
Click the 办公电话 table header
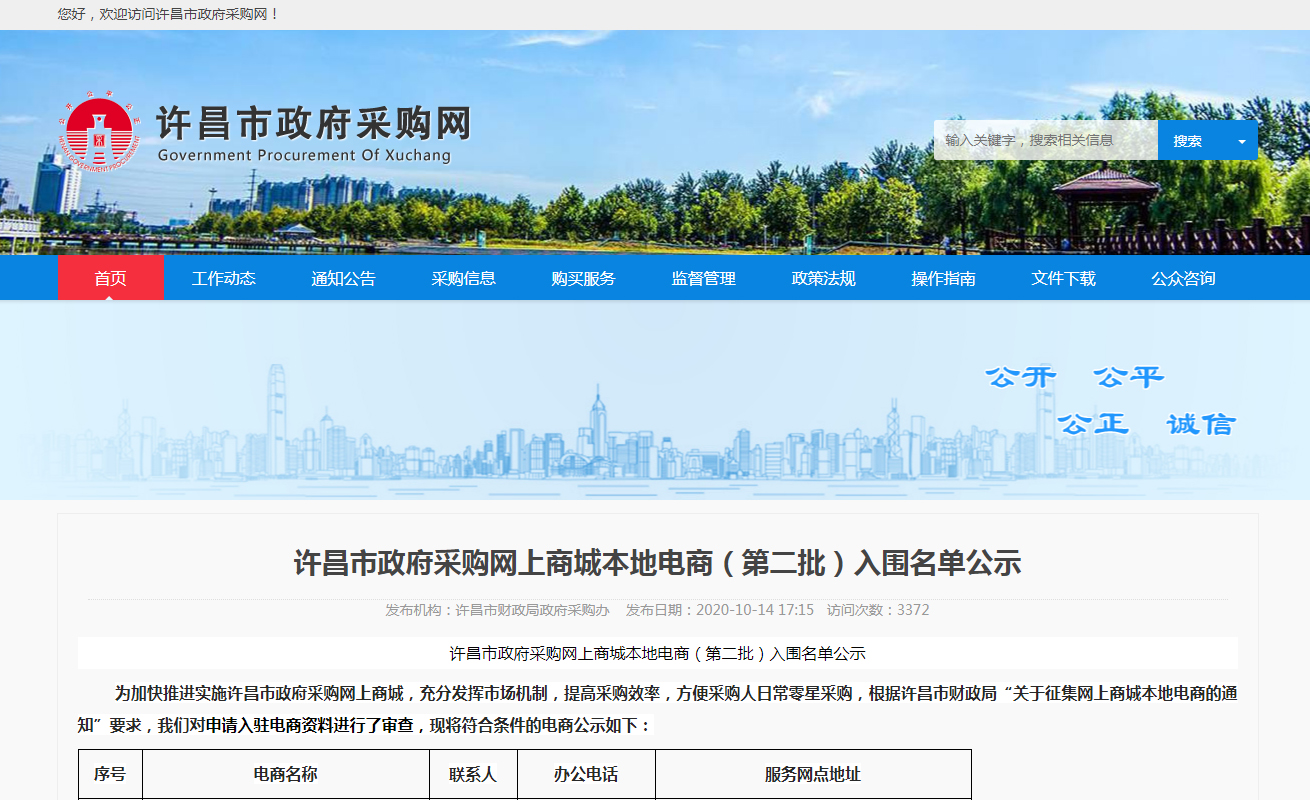click(586, 774)
